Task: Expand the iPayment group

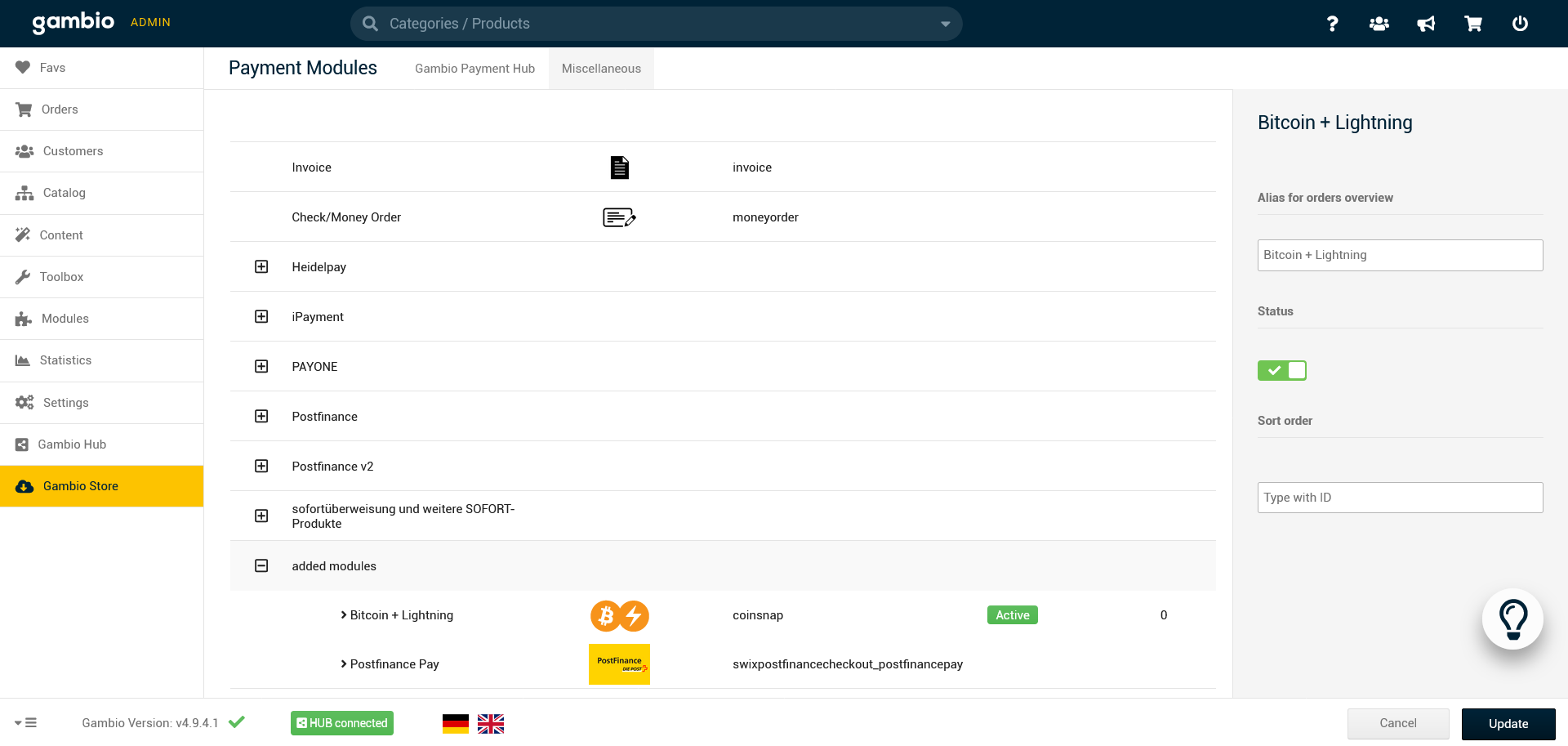Action: [261, 317]
